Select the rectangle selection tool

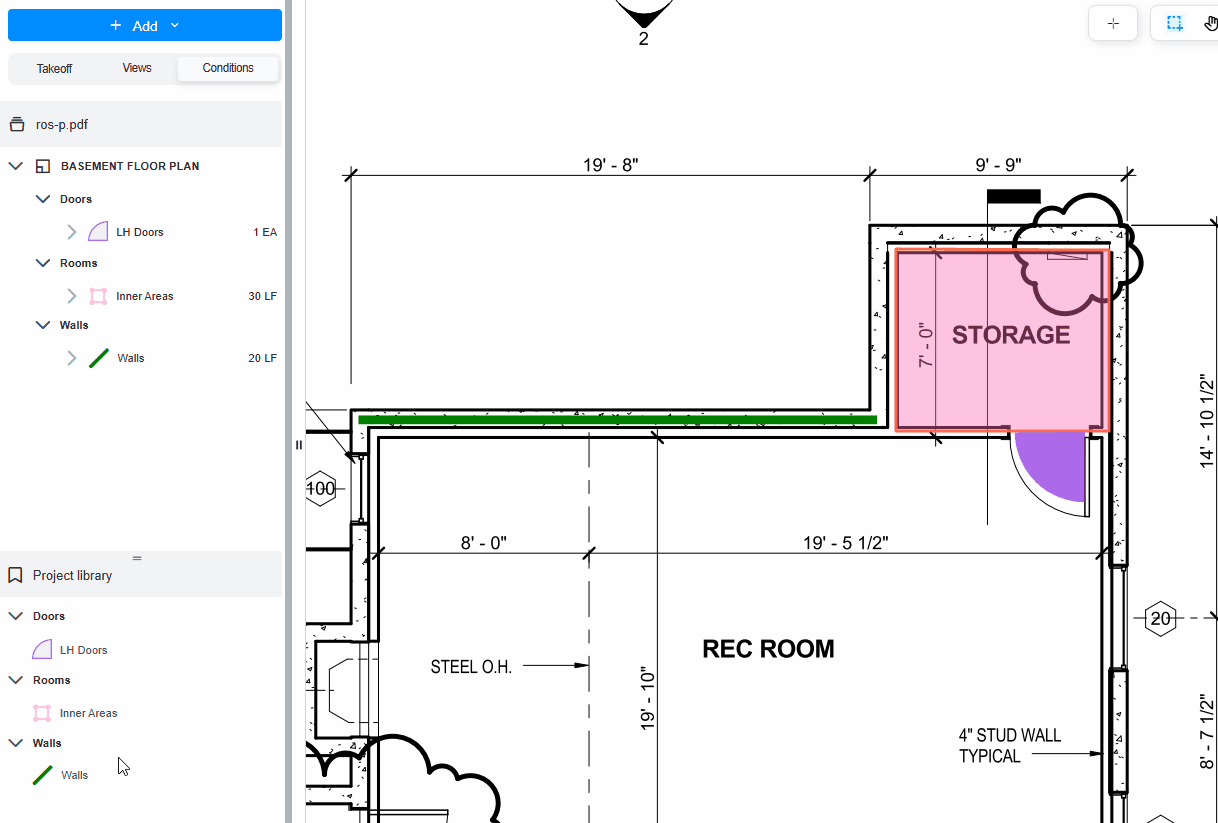click(1174, 24)
